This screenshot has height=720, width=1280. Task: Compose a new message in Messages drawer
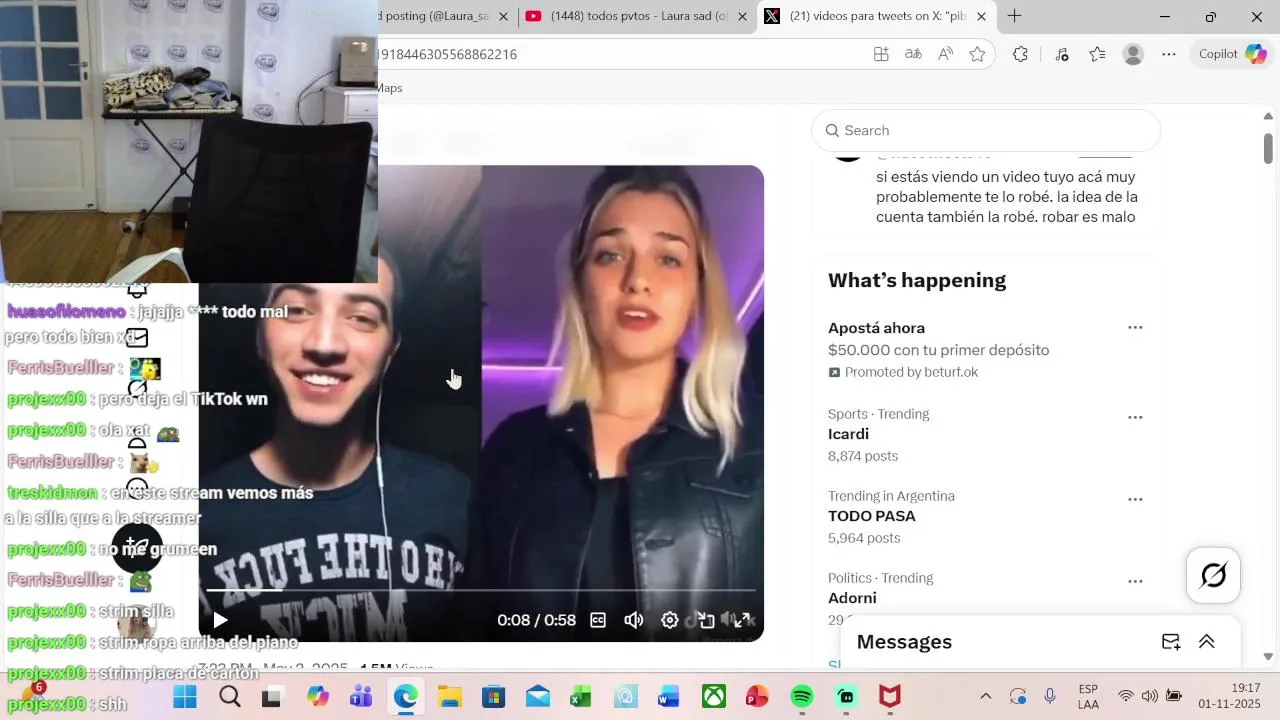(1171, 642)
